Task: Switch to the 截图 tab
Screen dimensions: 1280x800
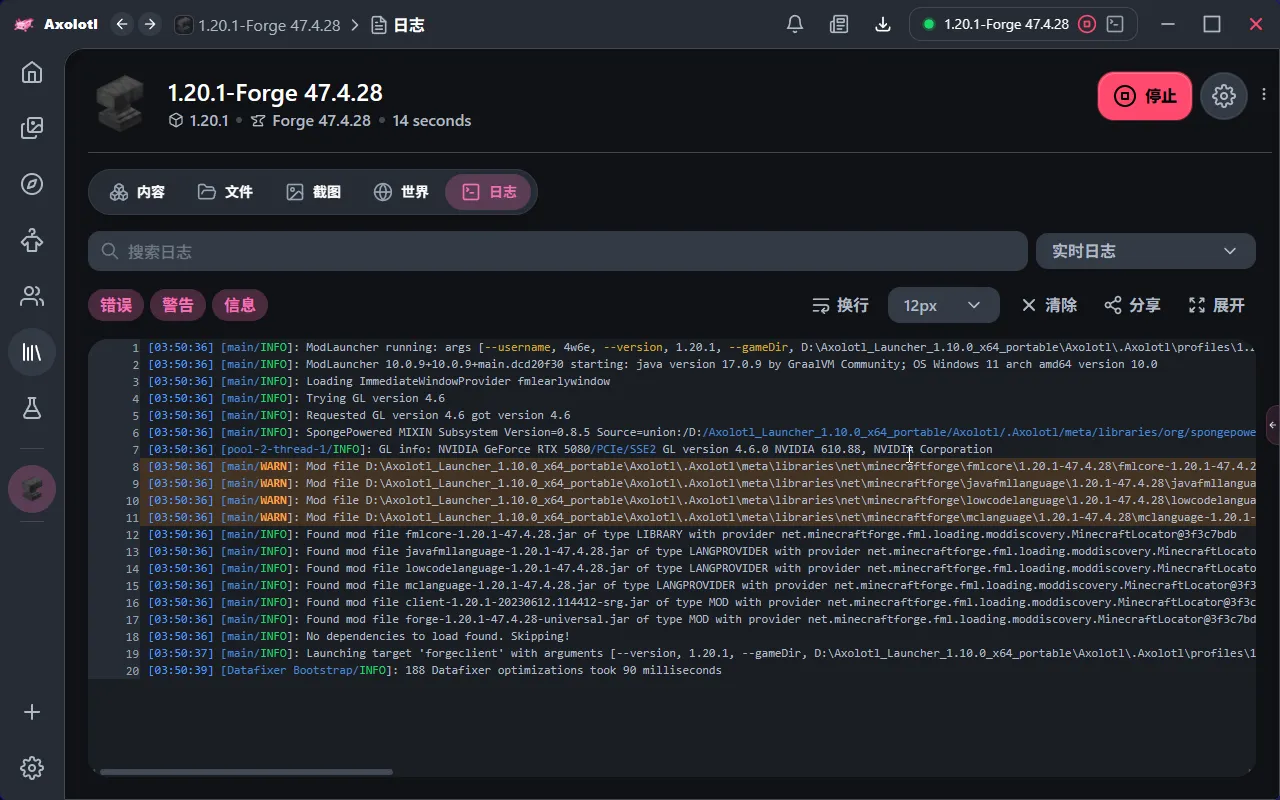Action: [314, 192]
